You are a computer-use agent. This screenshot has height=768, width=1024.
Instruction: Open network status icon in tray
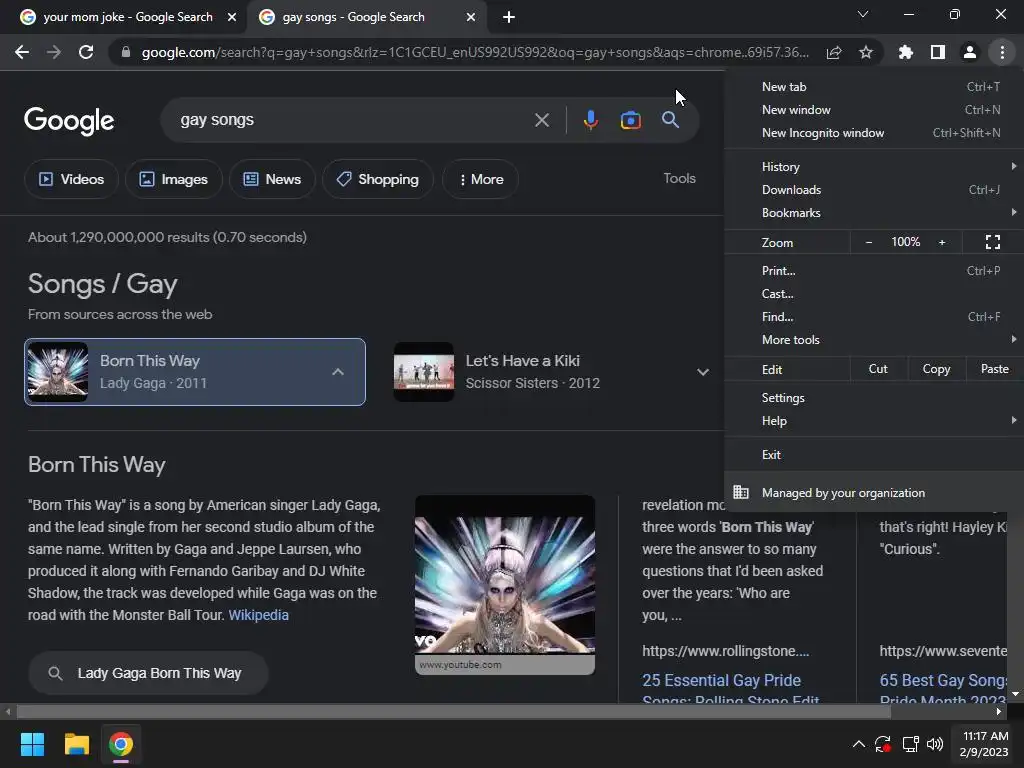[x=910, y=744]
